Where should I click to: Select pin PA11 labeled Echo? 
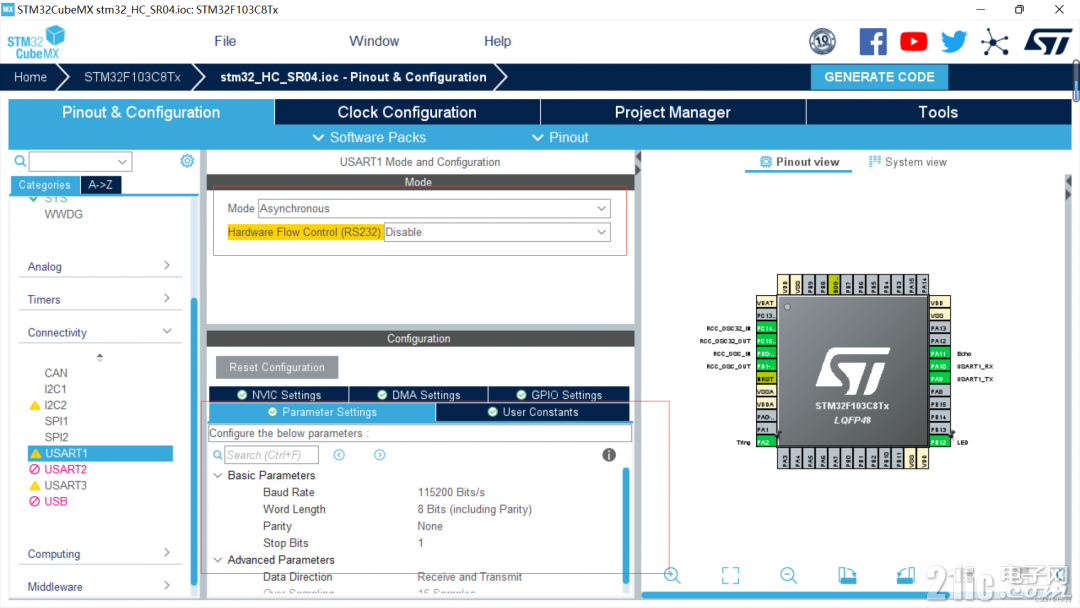point(939,353)
